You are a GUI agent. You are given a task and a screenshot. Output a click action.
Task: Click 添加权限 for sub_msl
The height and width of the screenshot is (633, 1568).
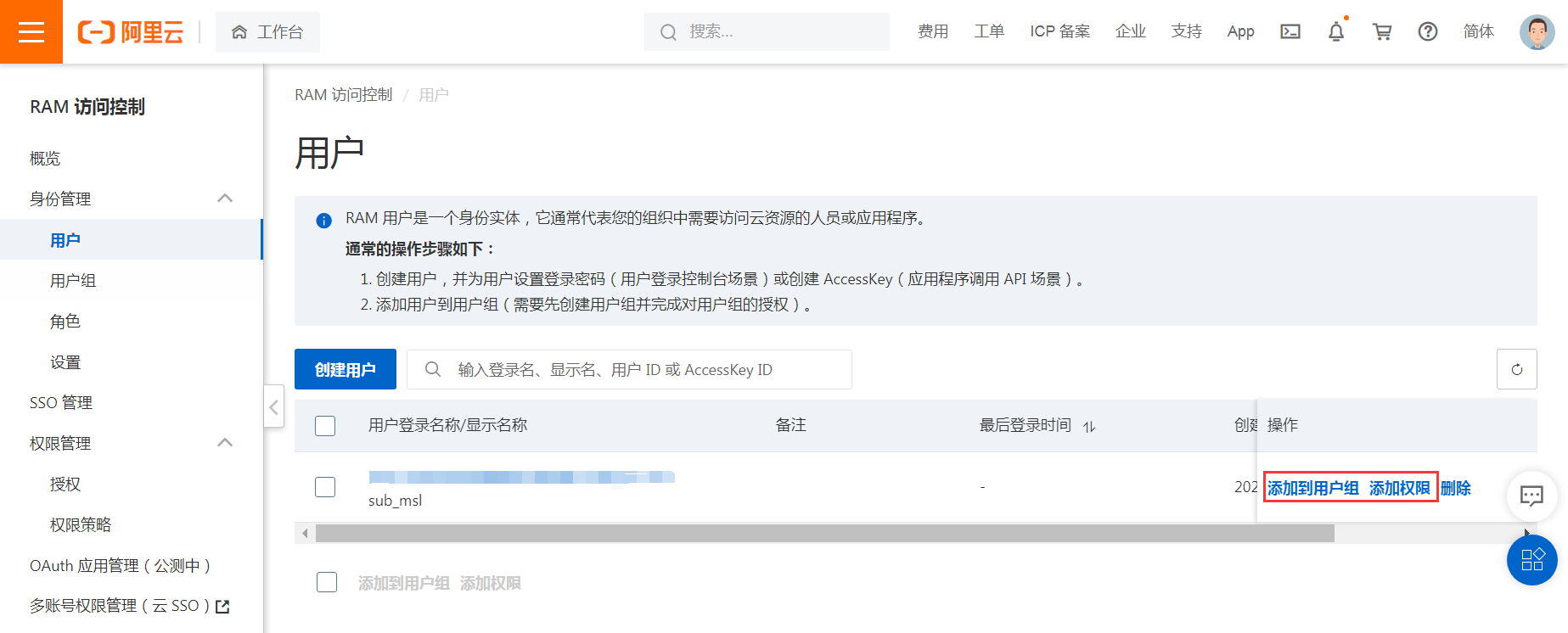pos(1400,488)
